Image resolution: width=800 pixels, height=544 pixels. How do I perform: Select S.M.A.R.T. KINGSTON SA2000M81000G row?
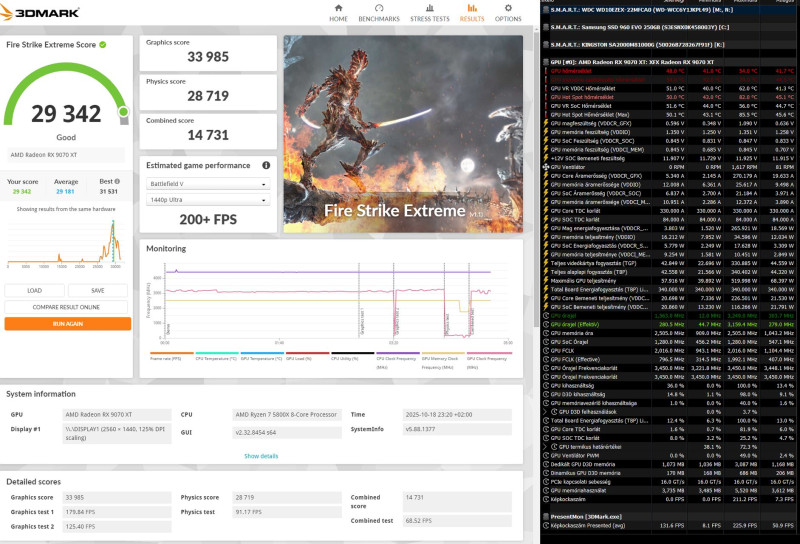[x=669, y=44]
